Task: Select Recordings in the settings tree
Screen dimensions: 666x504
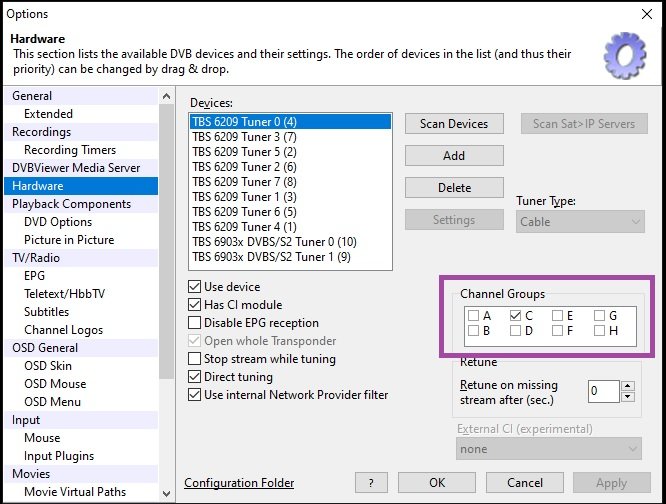Action: coord(41,132)
